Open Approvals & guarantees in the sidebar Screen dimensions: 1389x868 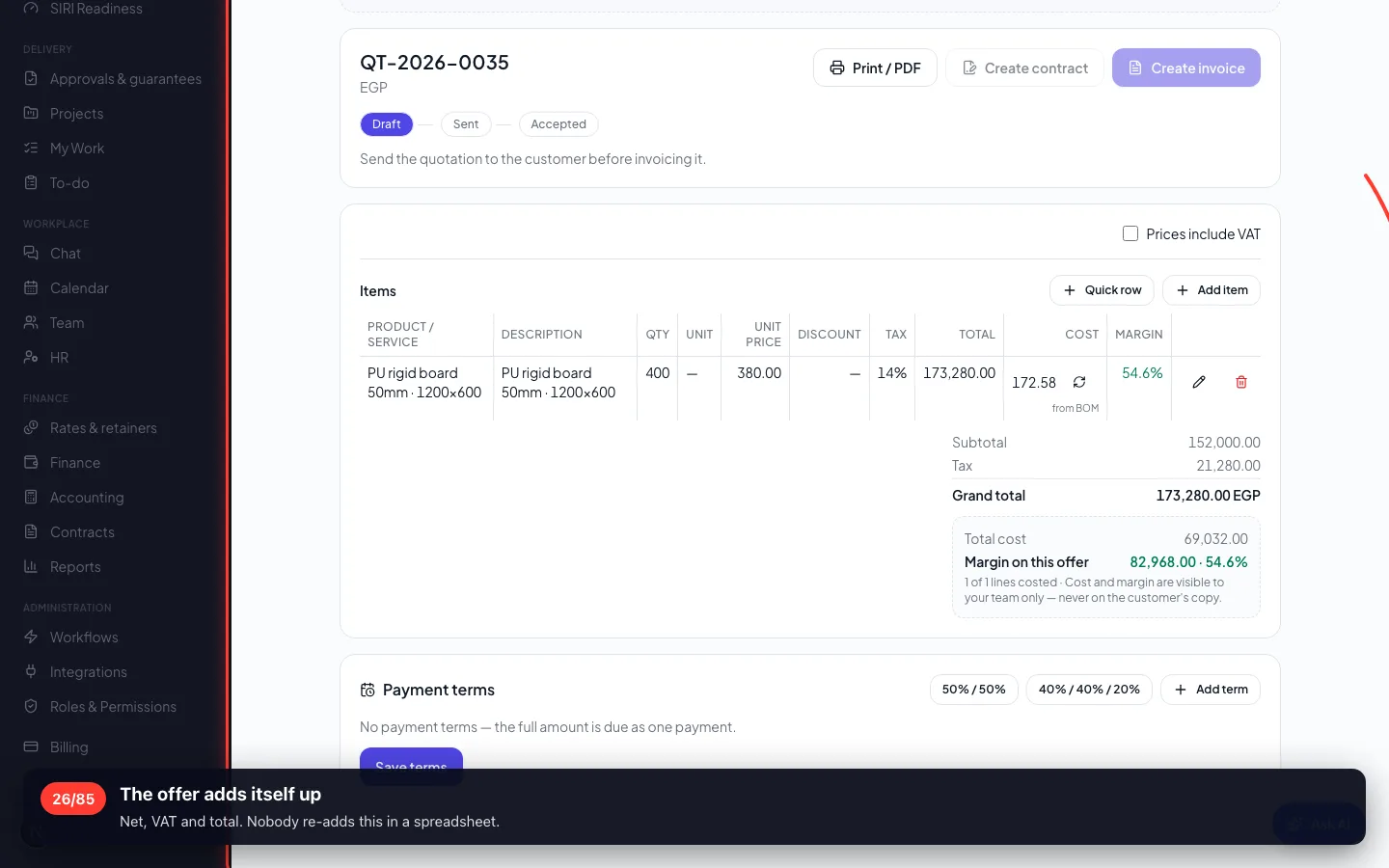tap(114, 79)
